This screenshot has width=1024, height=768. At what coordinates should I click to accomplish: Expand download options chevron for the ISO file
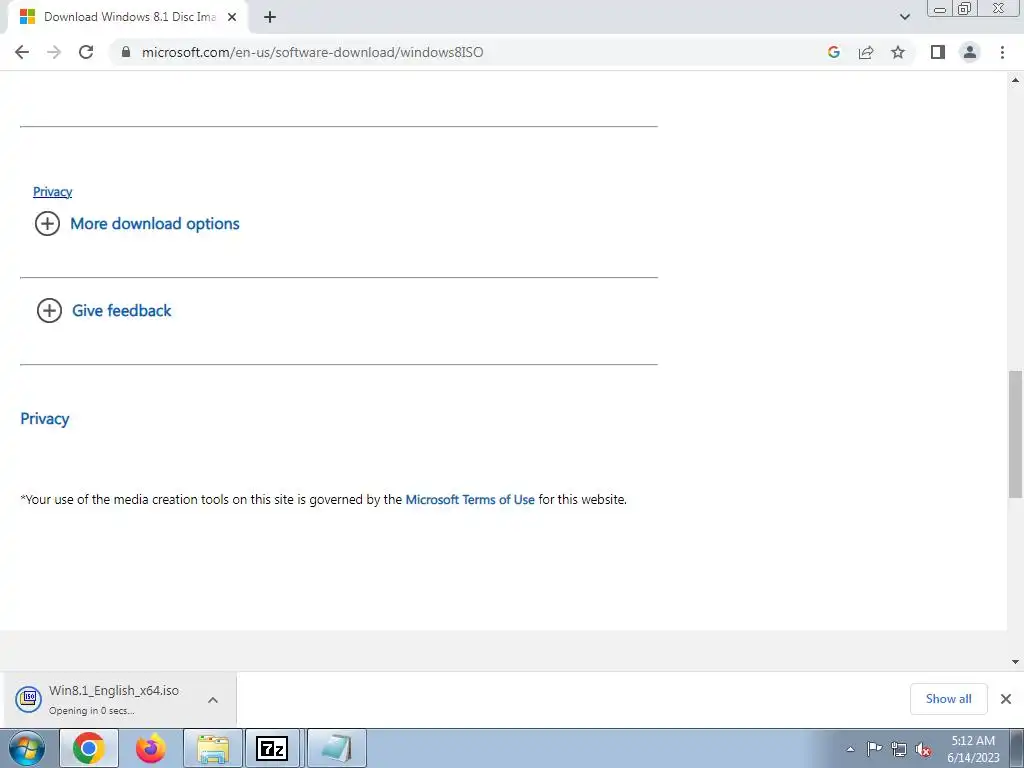pyautogui.click(x=213, y=699)
